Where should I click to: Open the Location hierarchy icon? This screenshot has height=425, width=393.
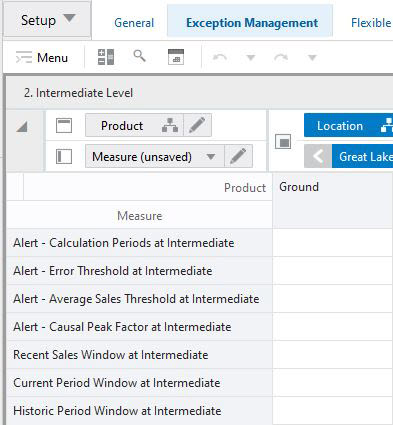387,125
